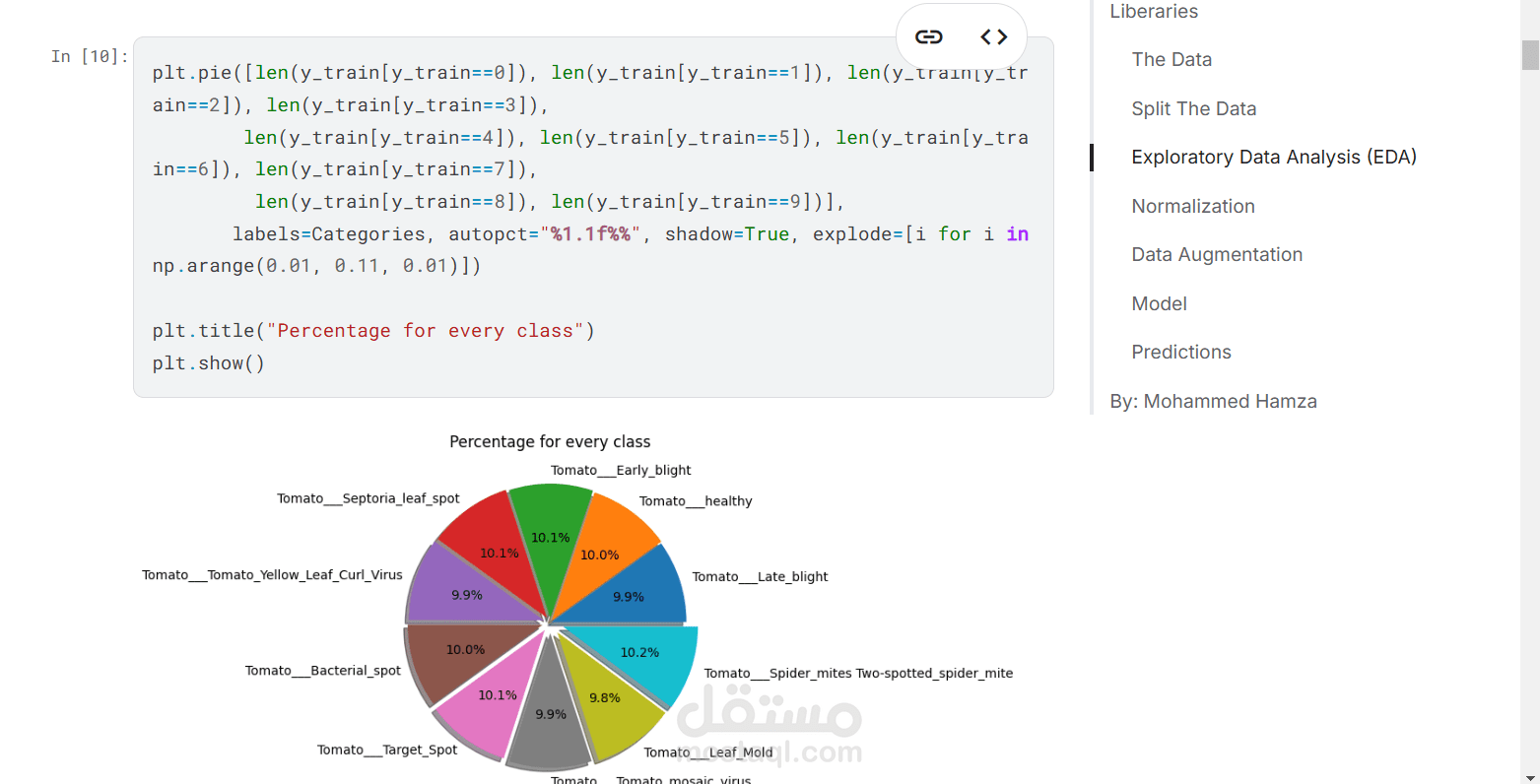Image resolution: width=1540 pixels, height=784 pixels.
Task: Toggle code view with angle-brackets icon
Action: pos(994,37)
